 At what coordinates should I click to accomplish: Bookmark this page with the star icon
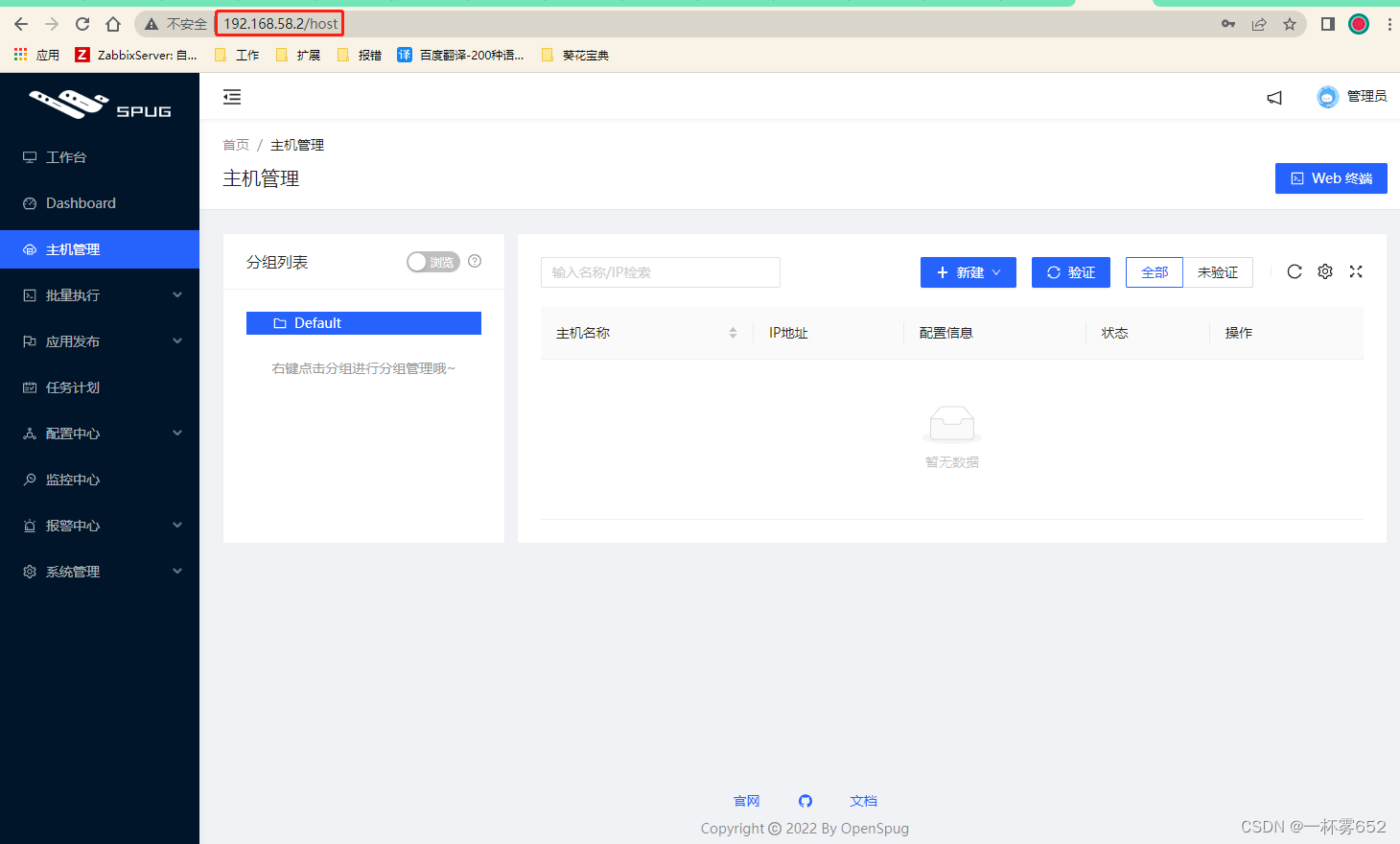(1290, 24)
